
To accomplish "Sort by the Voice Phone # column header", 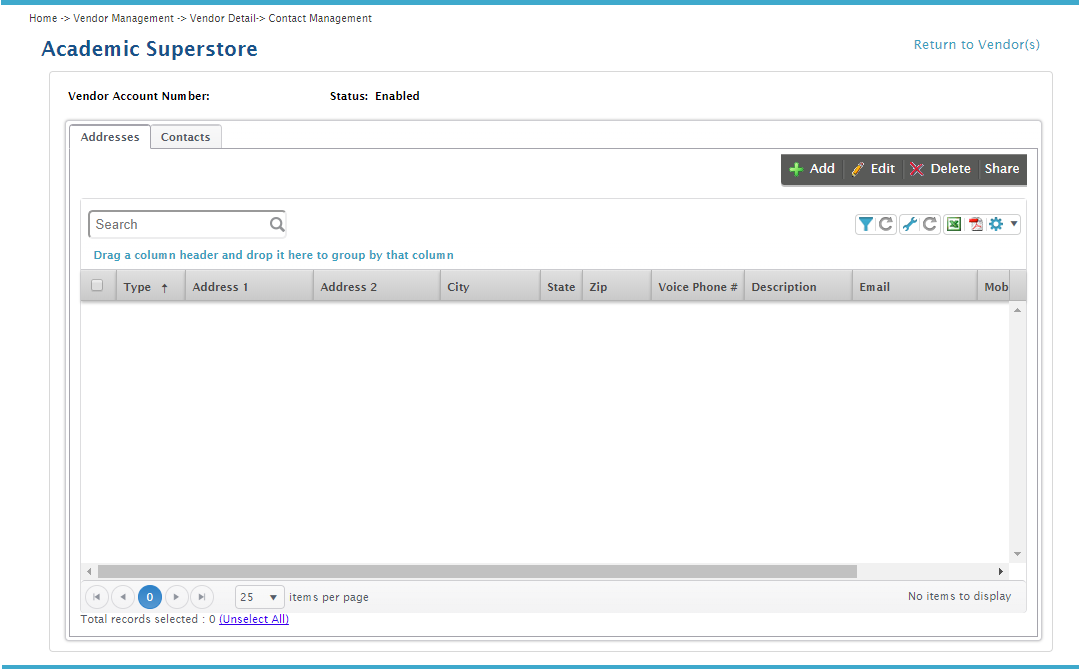I will (x=698, y=287).
